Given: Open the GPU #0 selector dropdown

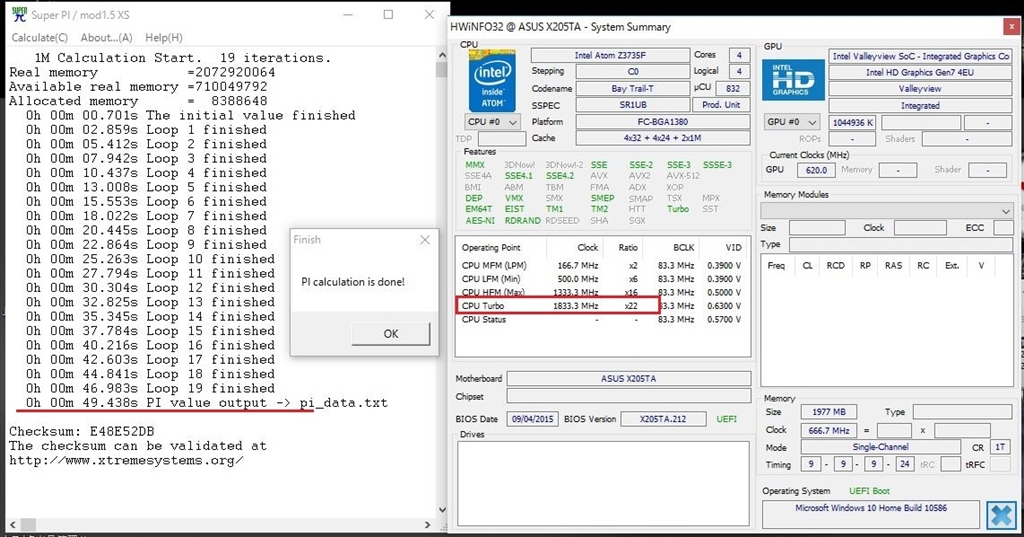Looking at the screenshot, I should coord(791,122).
